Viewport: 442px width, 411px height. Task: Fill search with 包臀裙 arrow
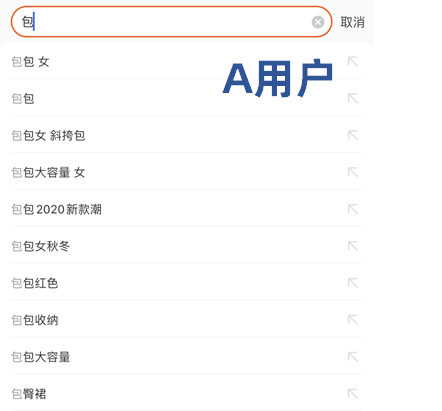[x=353, y=394]
